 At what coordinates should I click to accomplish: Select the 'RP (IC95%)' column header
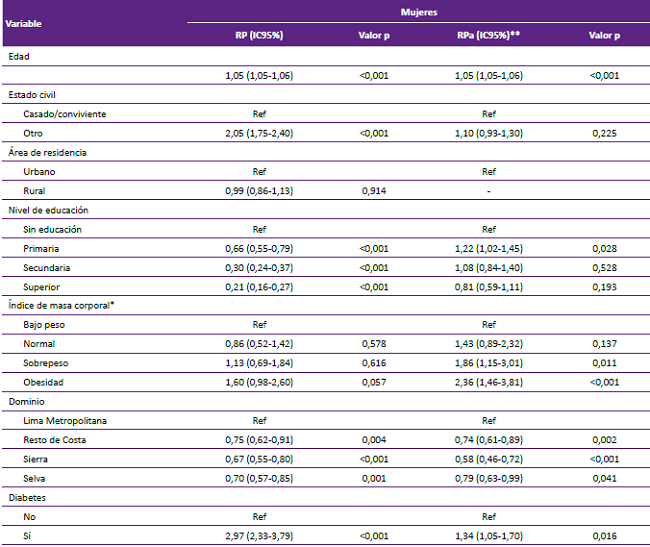click(258, 36)
